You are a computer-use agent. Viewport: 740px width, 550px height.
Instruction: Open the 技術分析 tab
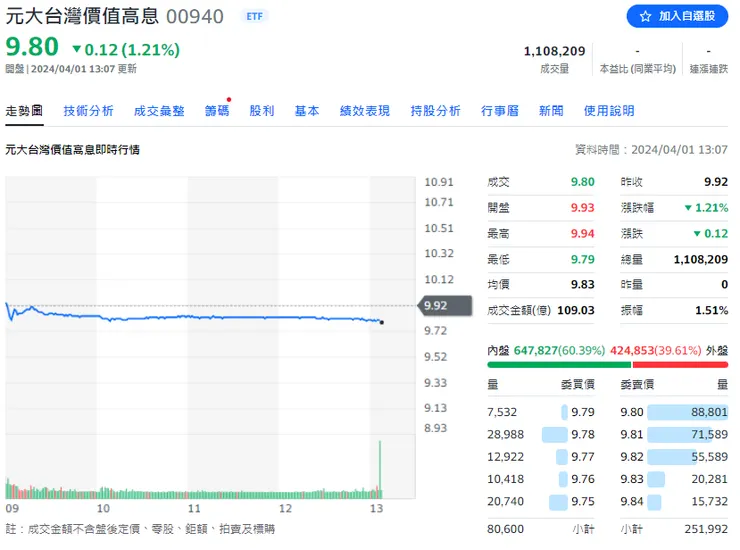coord(88,111)
